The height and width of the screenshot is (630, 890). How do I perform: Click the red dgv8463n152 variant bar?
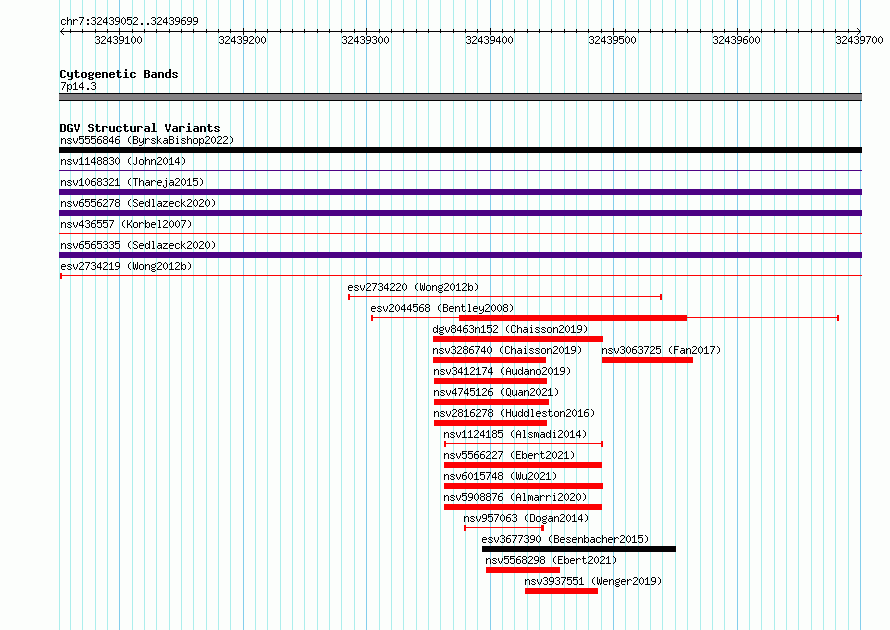[518, 339]
